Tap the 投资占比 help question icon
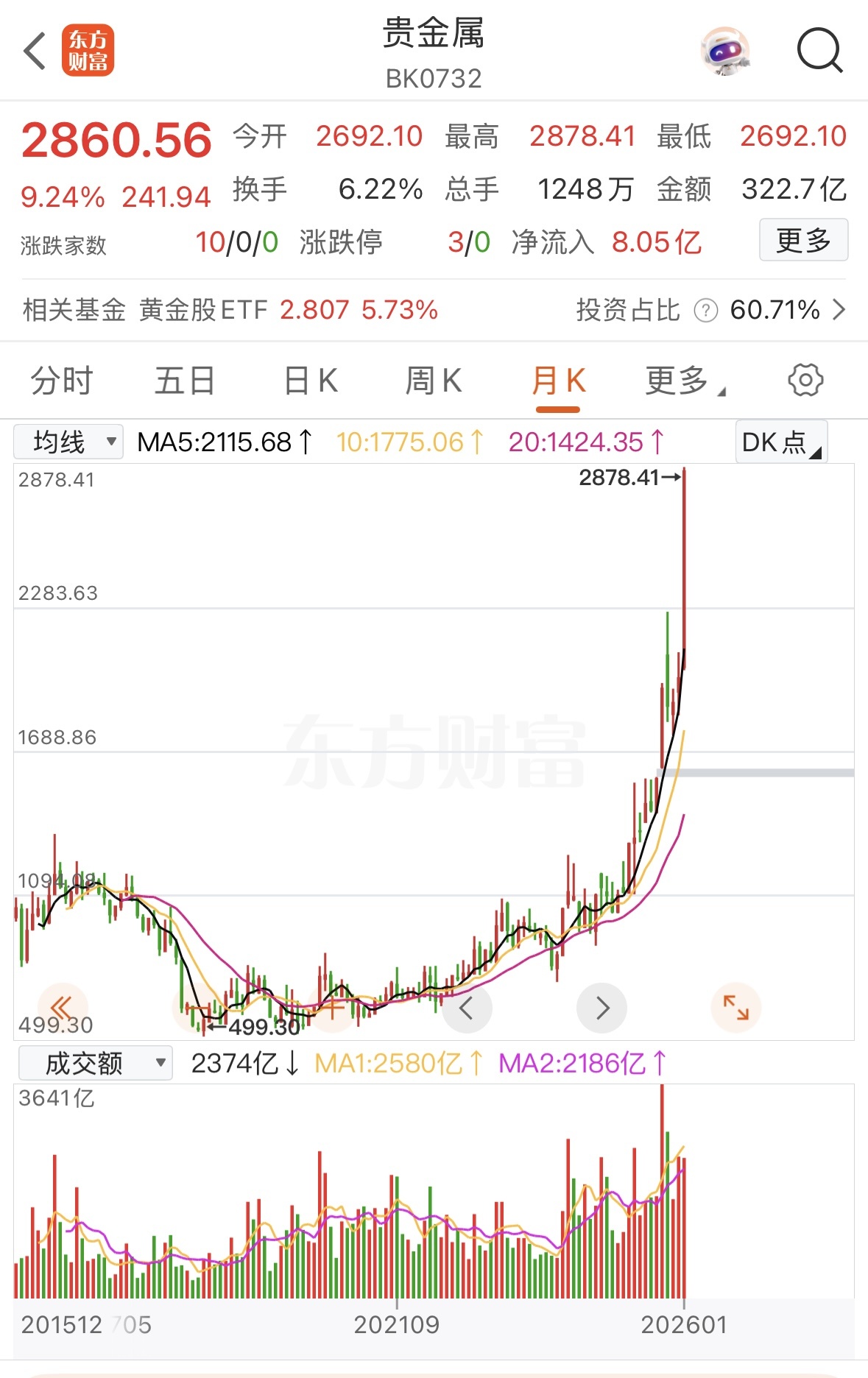This screenshot has height=1378, width=868. click(x=705, y=311)
